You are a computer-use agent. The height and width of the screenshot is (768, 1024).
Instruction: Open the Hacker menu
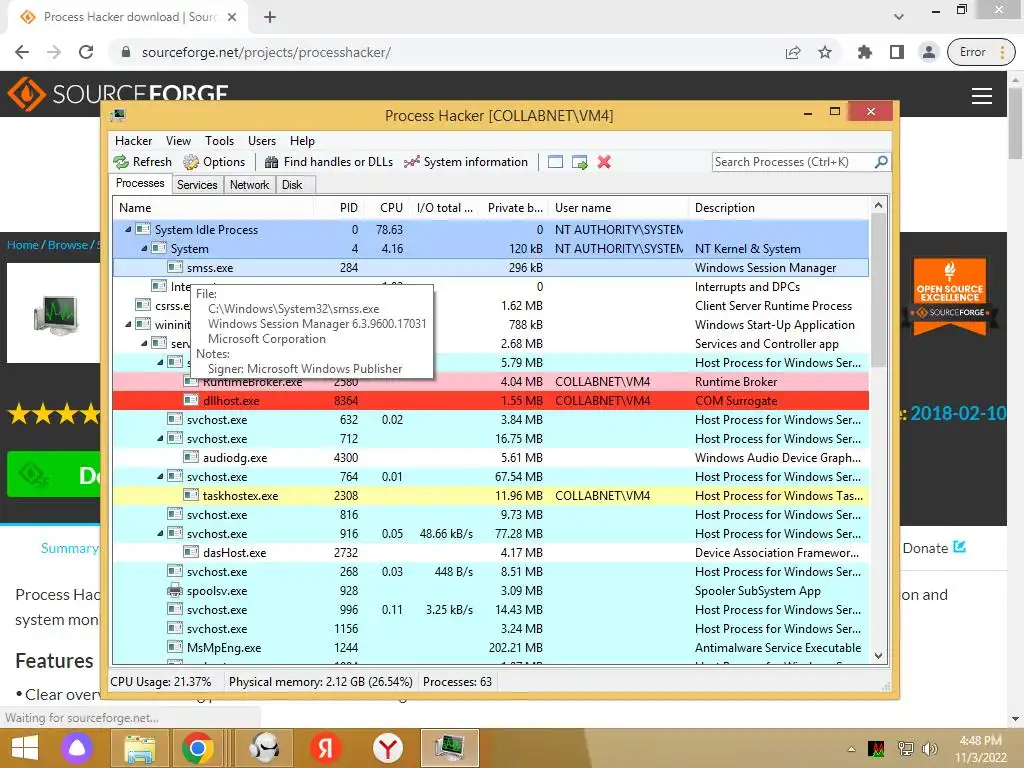point(133,140)
